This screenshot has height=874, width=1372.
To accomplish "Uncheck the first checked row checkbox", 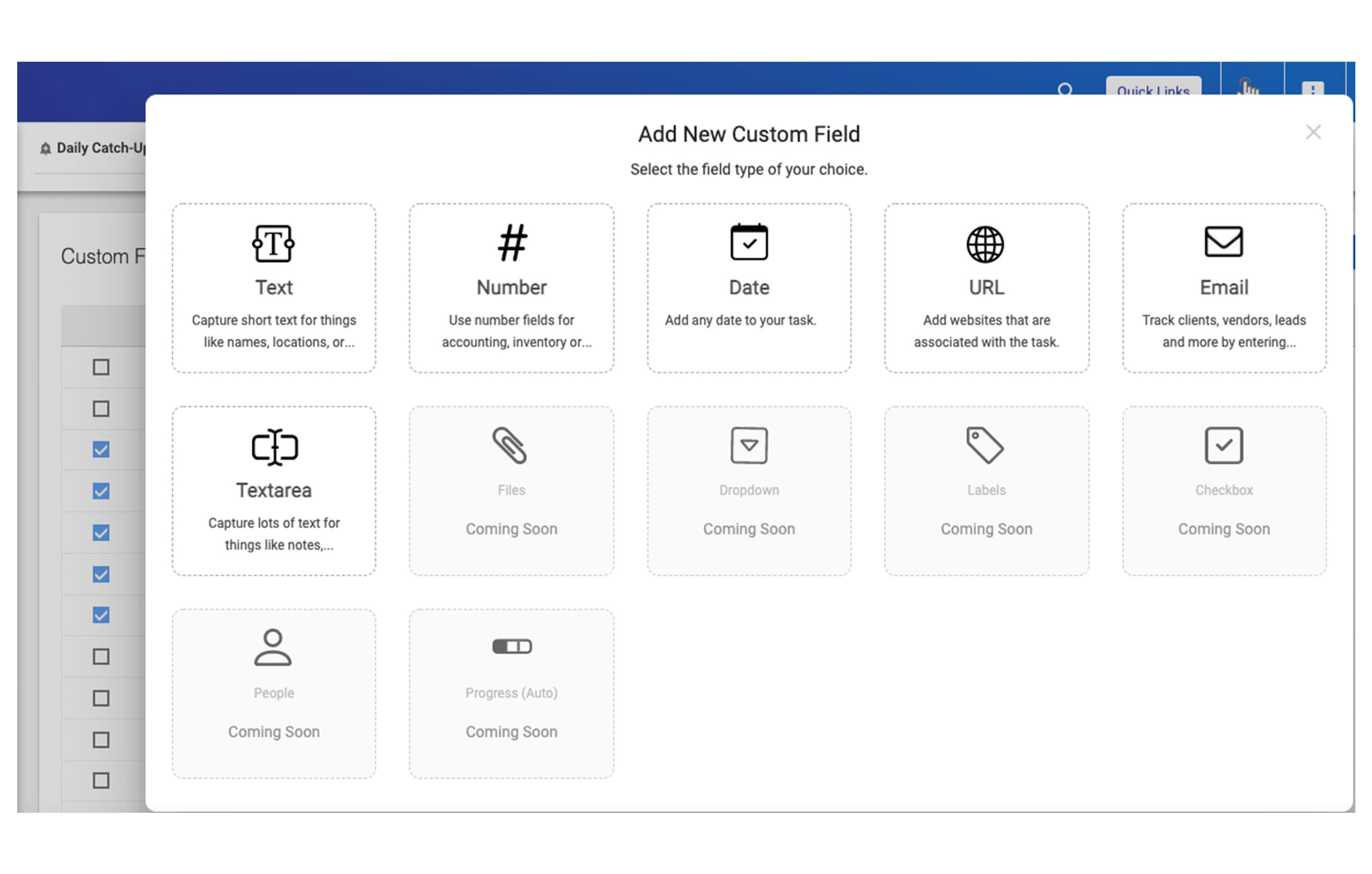I will (x=101, y=449).
